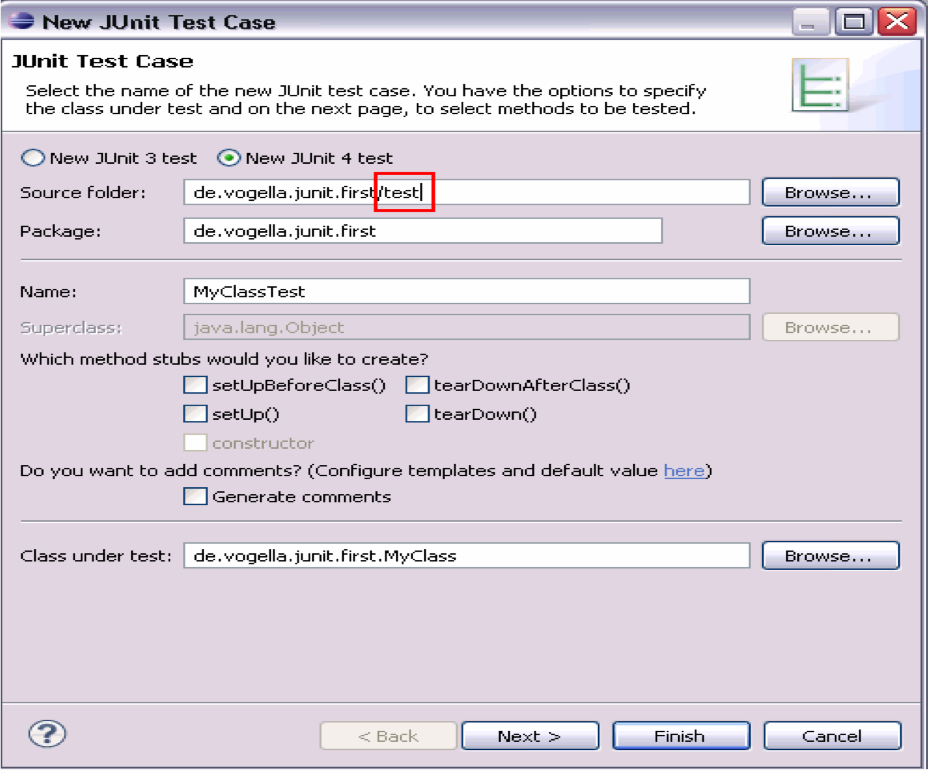928x770 pixels.
Task: Browse for the Class under test
Action: (x=830, y=555)
